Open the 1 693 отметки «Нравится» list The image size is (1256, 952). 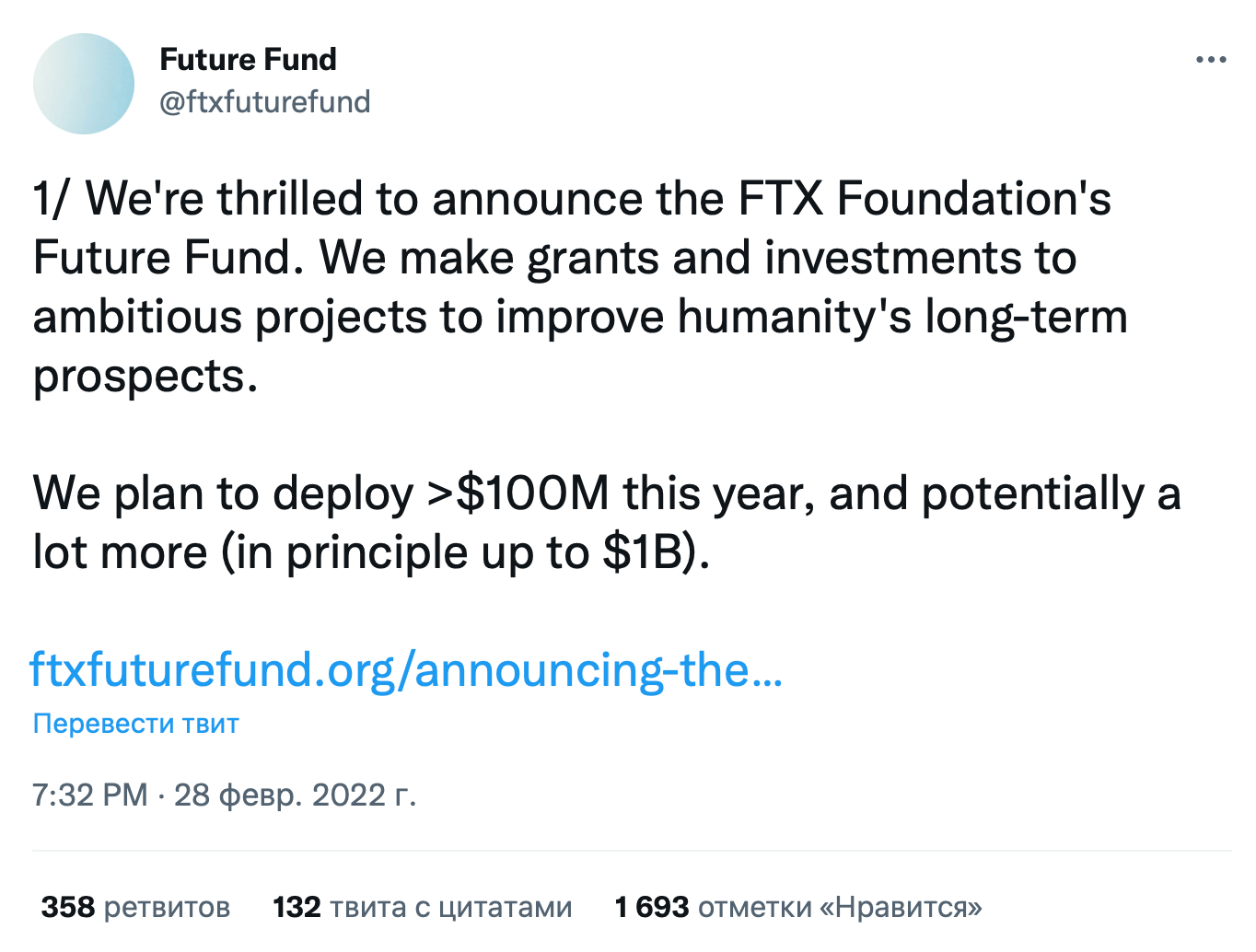tap(797, 907)
